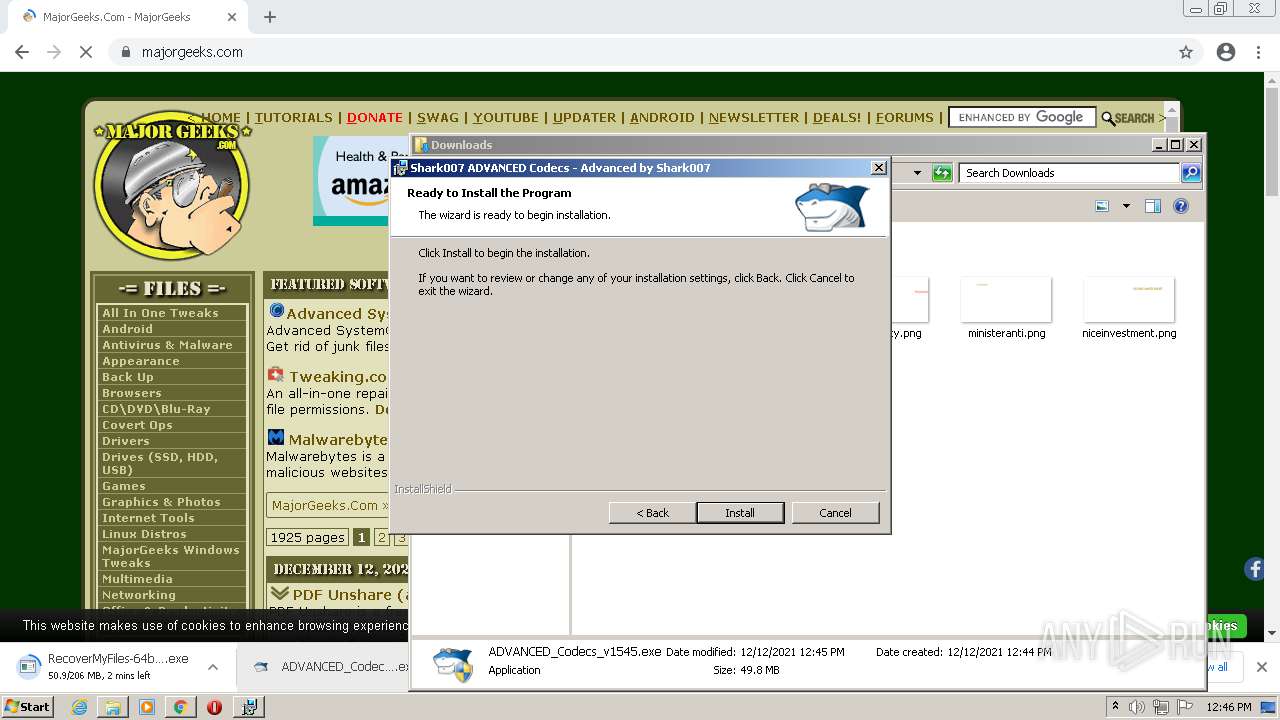Open the NEWSLETTER nav link
This screenshot has height=720, width=1280.
(x=754, y=117)
